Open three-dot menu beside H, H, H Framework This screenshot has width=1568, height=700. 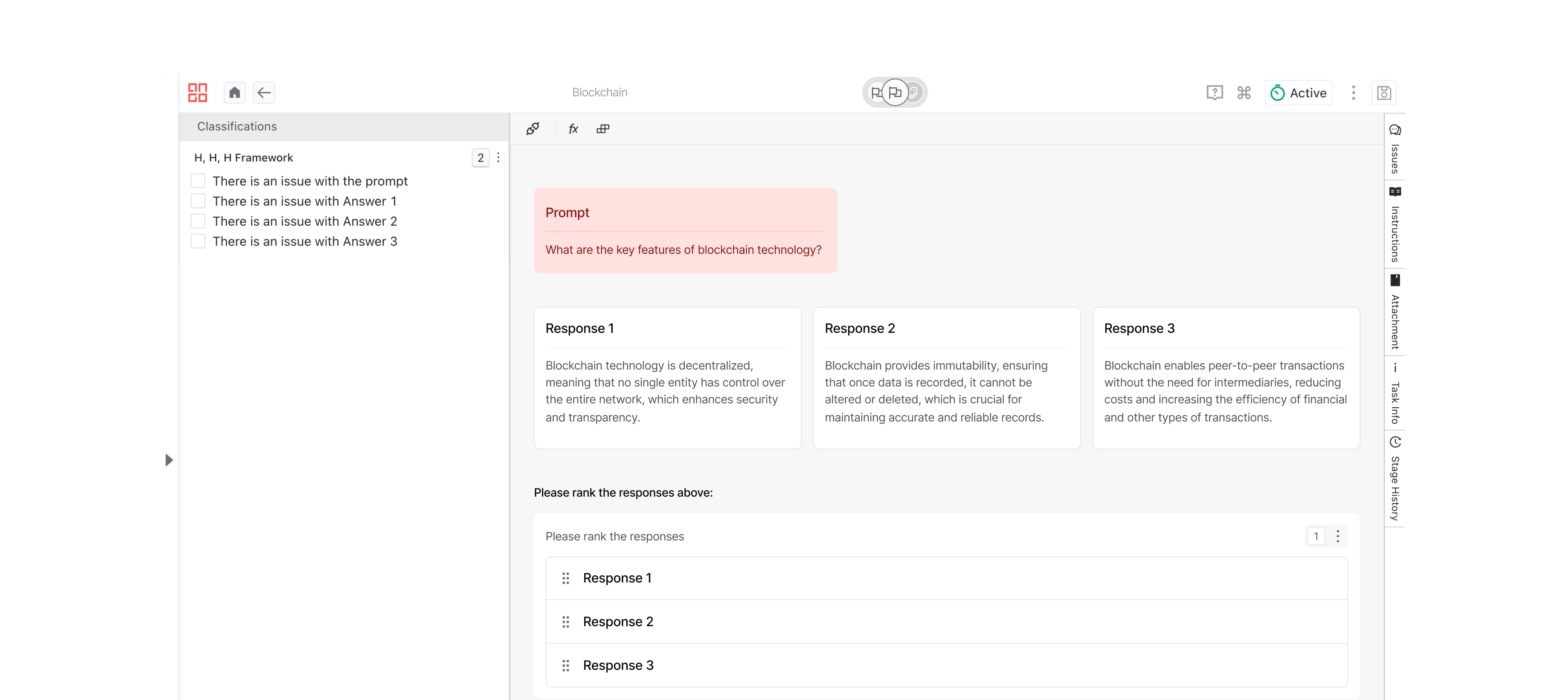(x=499, y=158)
